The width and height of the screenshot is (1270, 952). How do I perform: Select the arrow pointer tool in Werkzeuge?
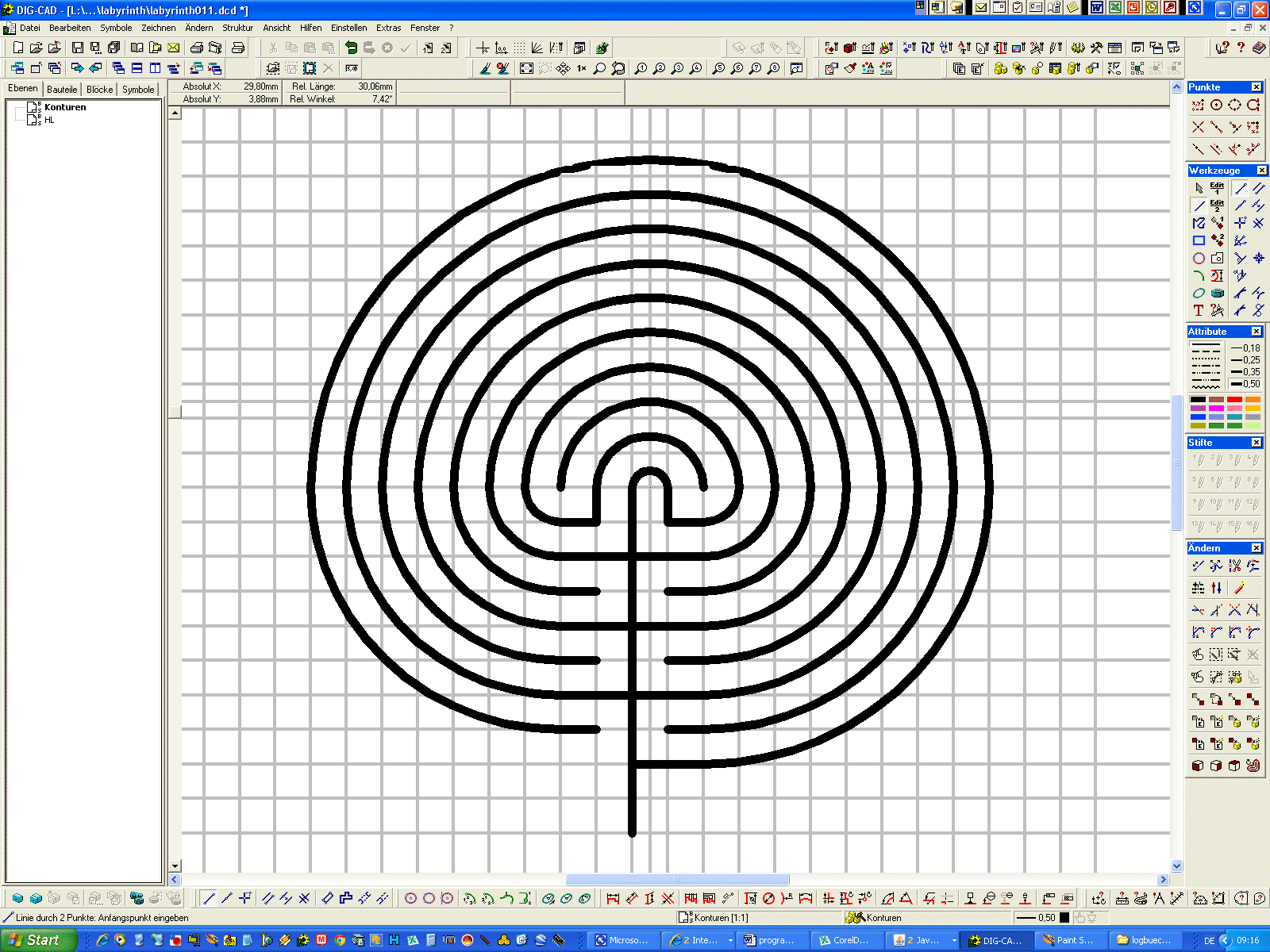(1199, 188)
